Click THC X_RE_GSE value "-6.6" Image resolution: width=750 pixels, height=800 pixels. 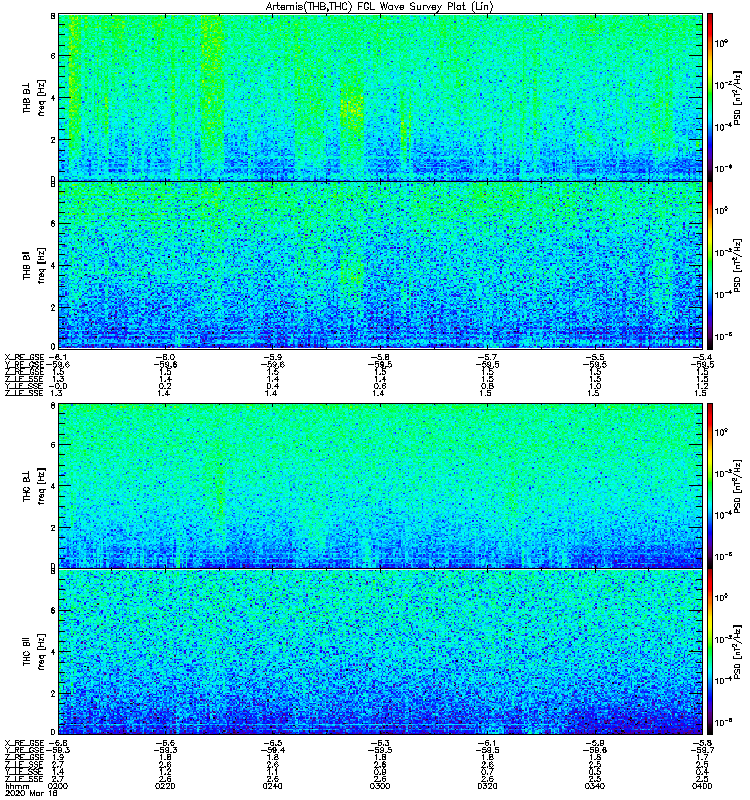(165, 743)
